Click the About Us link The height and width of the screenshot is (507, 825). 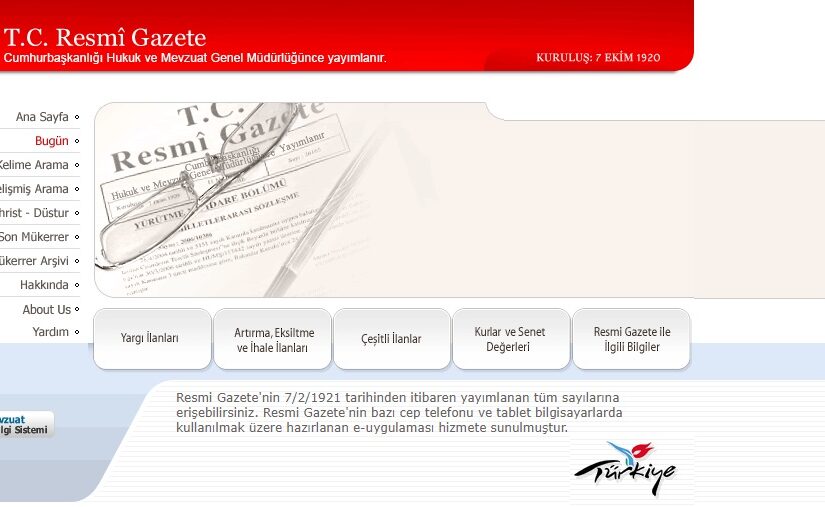pos(46,310)
